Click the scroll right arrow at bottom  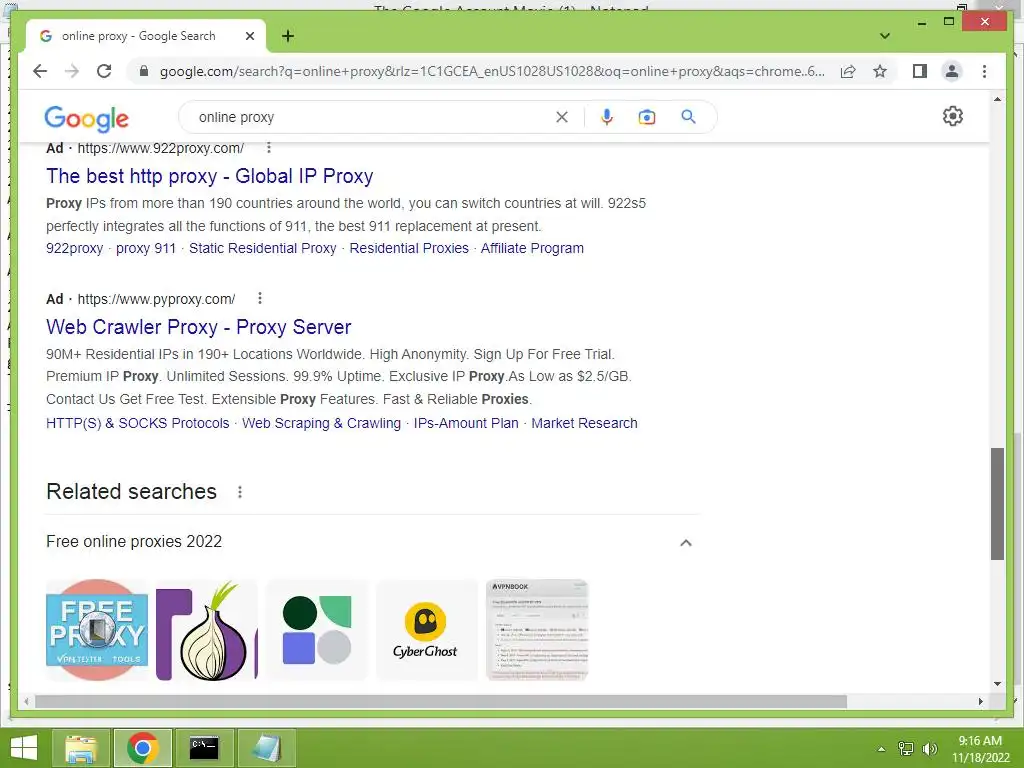(x=980, y=701)
